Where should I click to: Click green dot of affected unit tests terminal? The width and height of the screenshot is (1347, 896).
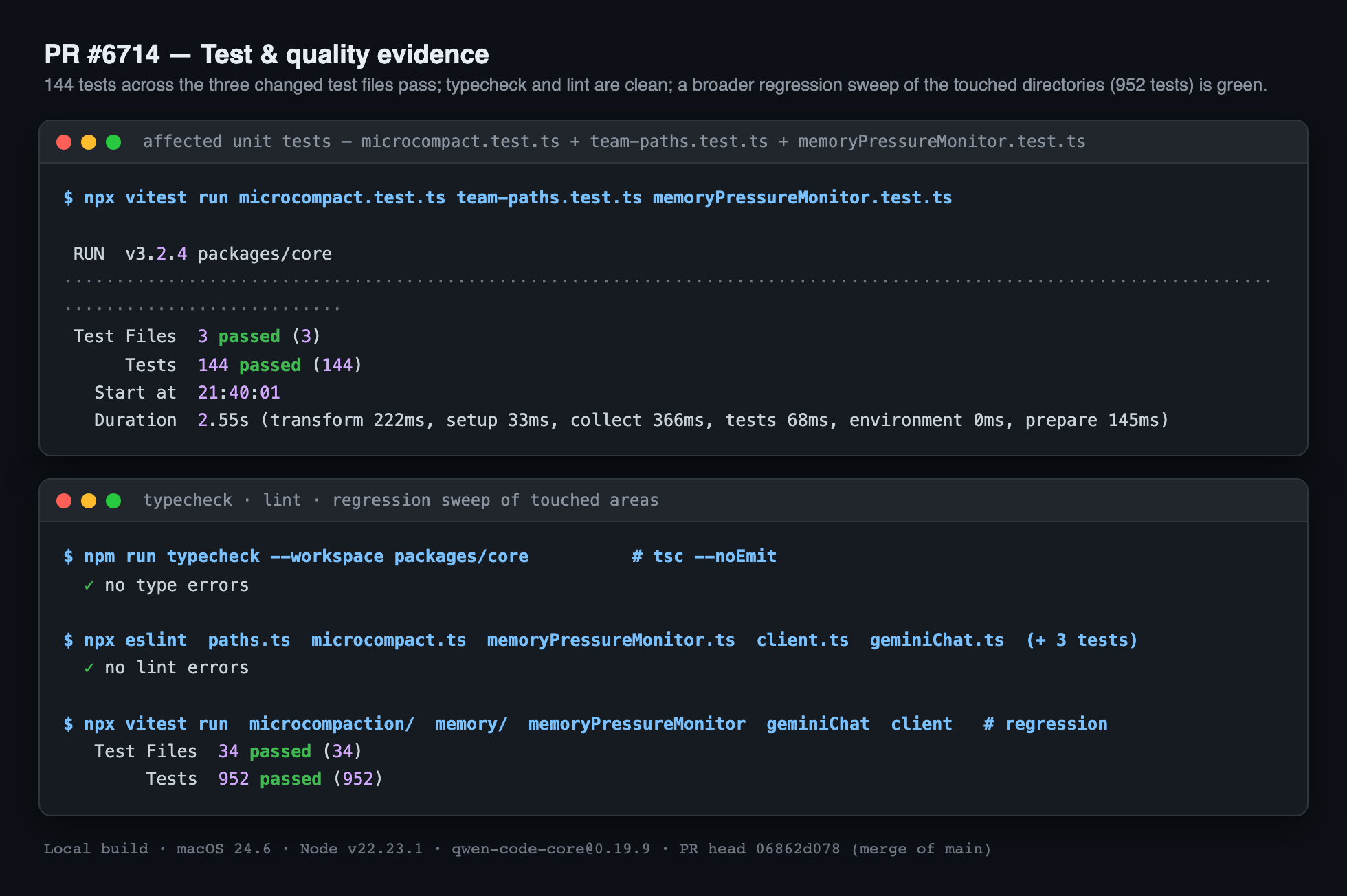click(113, 142)
